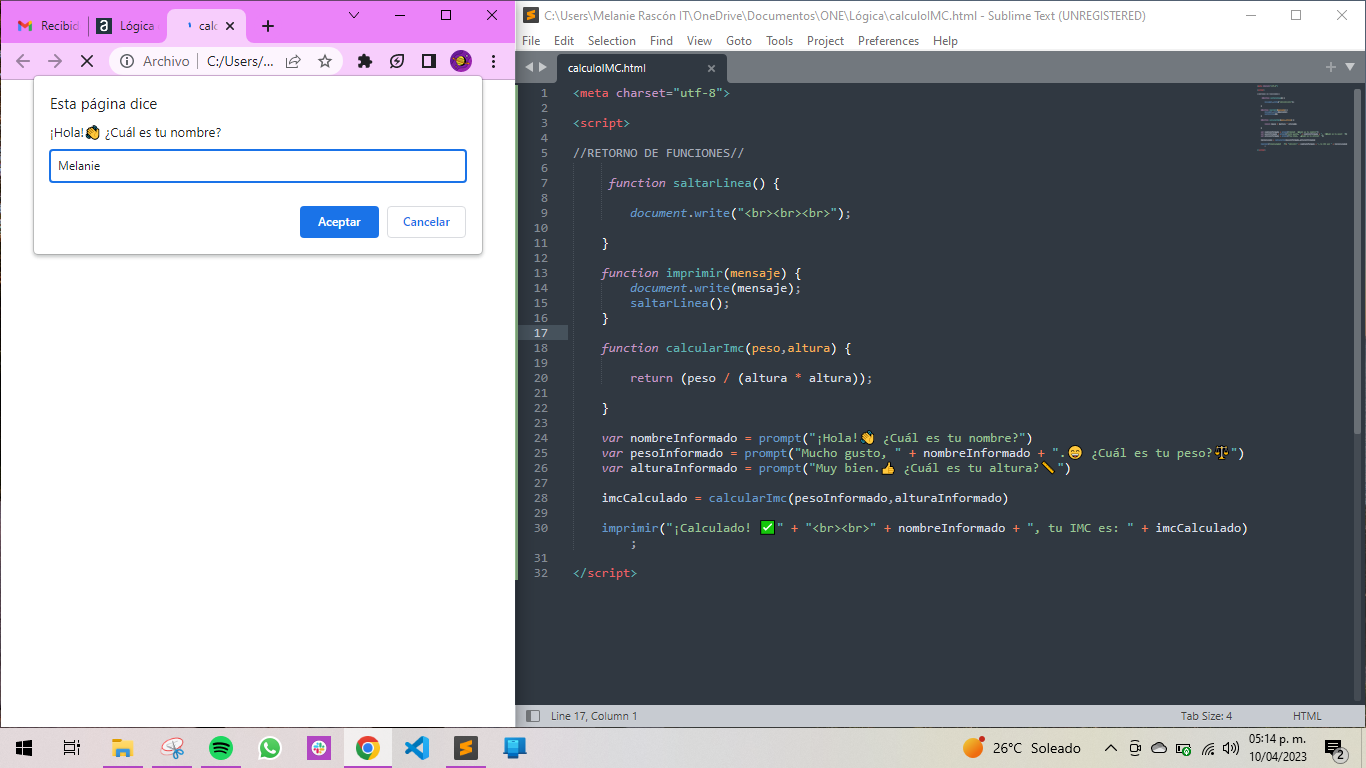
Task: Open the View menu in Sublime Text
Action: tap(700, 41)
